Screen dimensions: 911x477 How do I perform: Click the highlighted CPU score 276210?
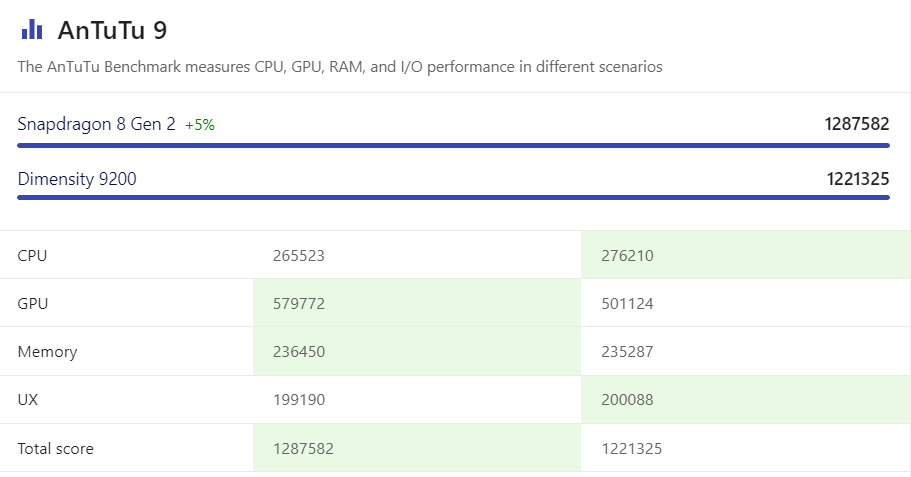tap(627, 255)
